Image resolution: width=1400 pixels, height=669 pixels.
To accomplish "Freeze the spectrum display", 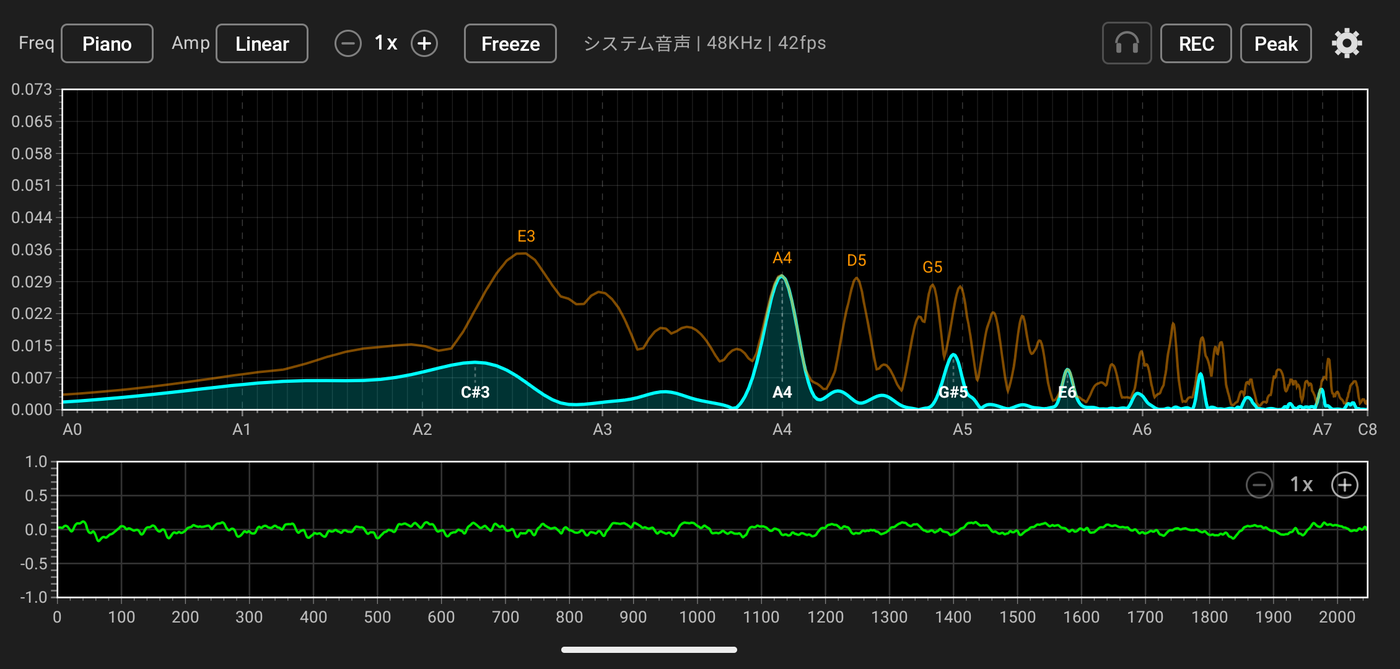I will click(x=510, y=44).
